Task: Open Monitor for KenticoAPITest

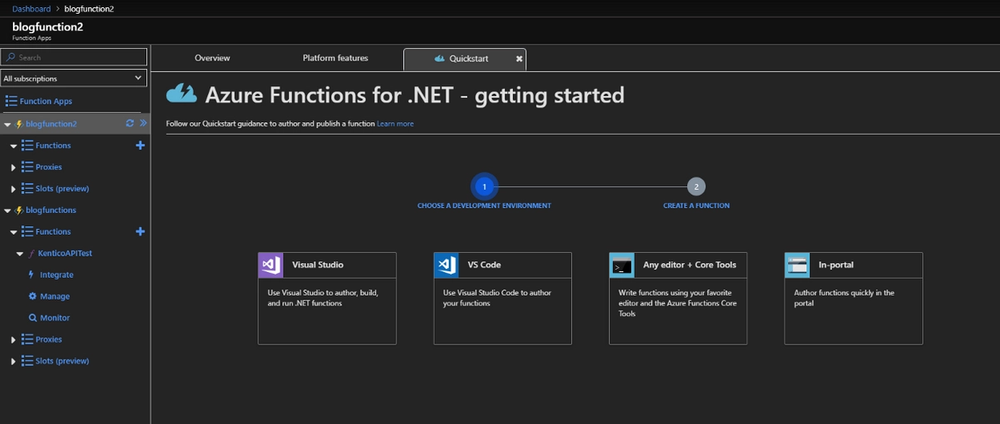Action: (33, 318)
